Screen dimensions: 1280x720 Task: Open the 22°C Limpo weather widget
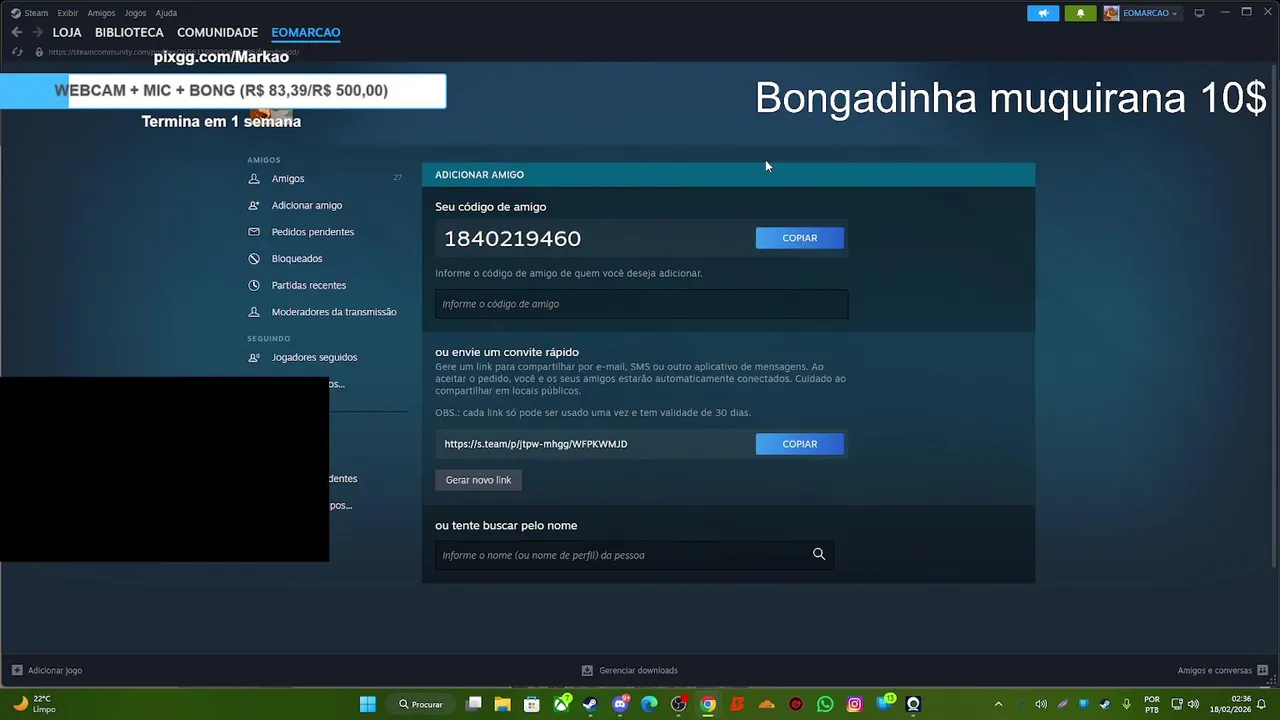tap(33, 704)
